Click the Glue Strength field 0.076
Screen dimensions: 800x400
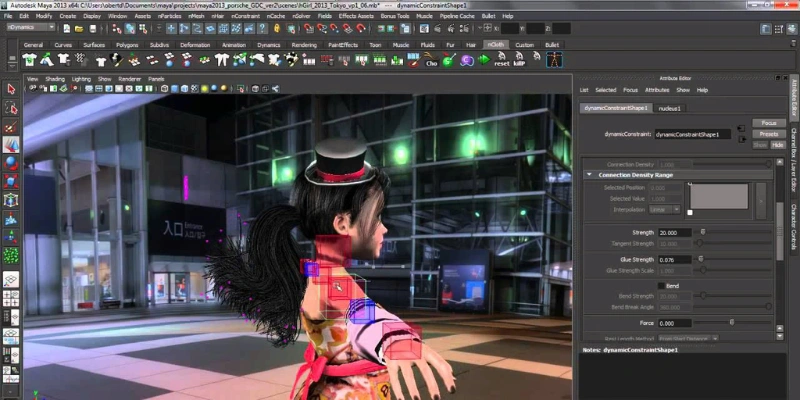[x=675, y=260]
